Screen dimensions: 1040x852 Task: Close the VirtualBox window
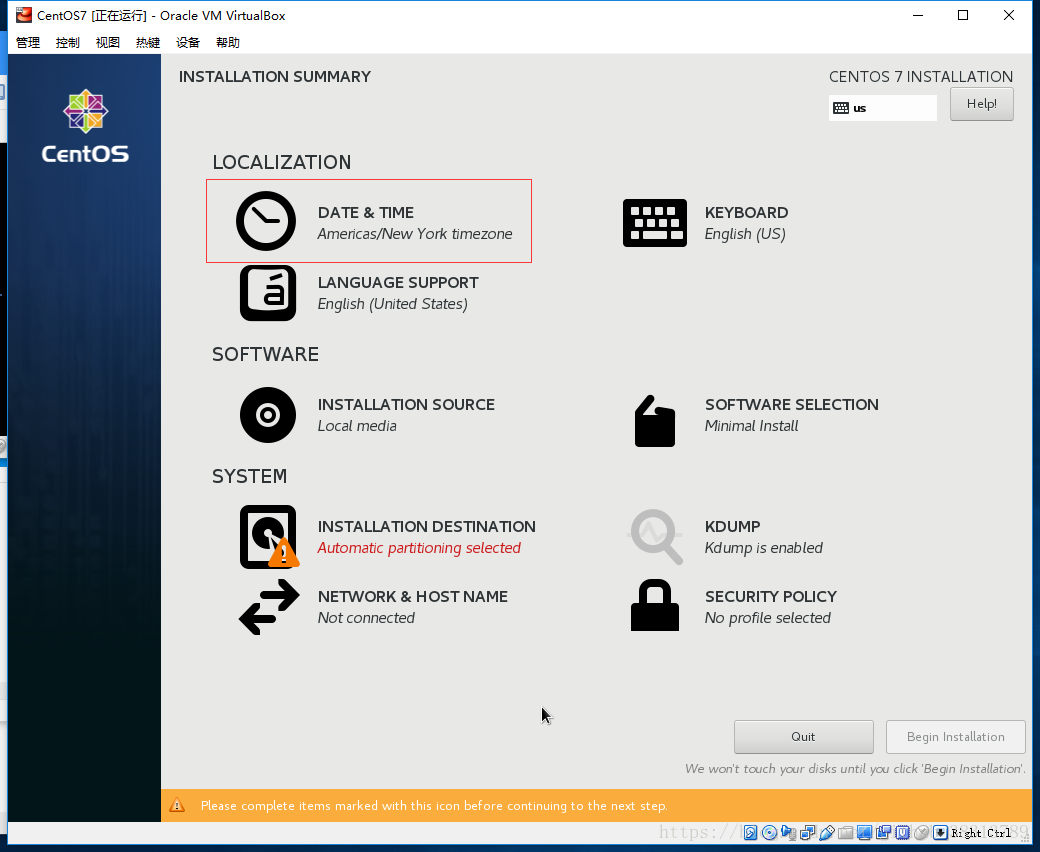[x=1009, y=15]
